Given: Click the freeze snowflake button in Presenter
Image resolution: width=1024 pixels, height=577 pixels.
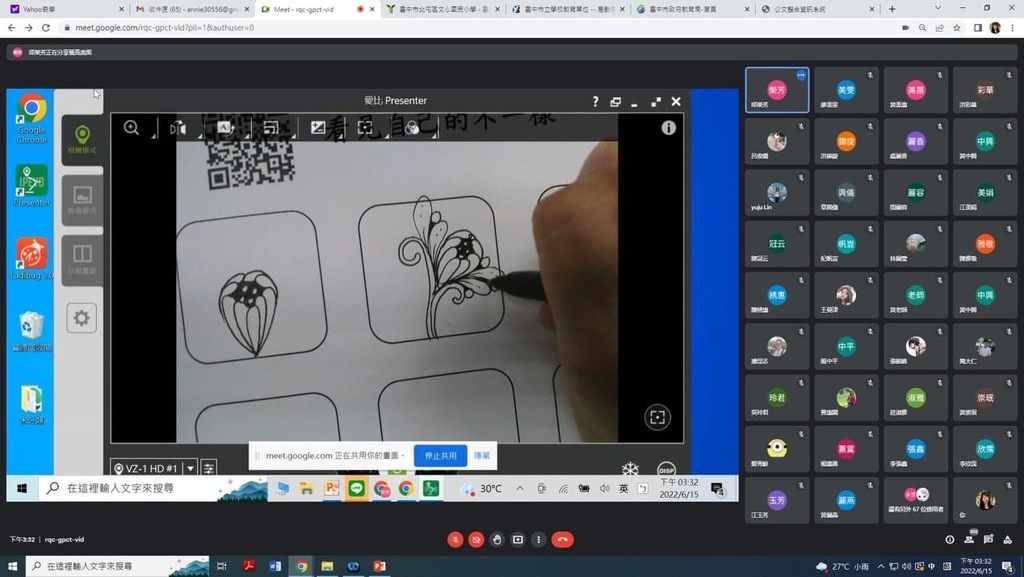Looking at the screenshot, I should 630,469.
